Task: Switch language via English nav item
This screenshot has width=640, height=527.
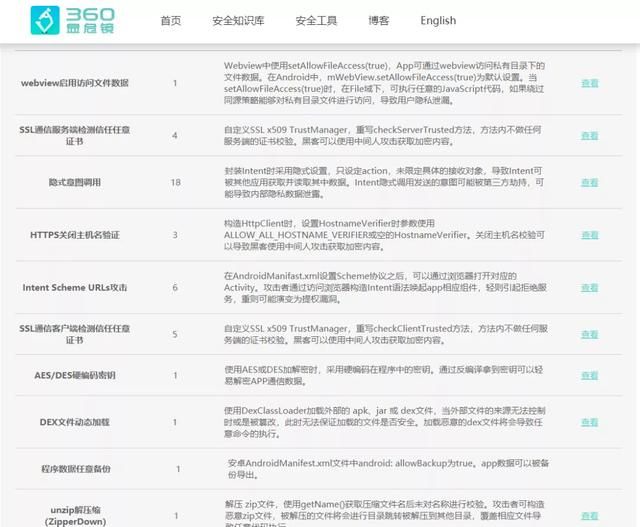Action: [438, 20]
